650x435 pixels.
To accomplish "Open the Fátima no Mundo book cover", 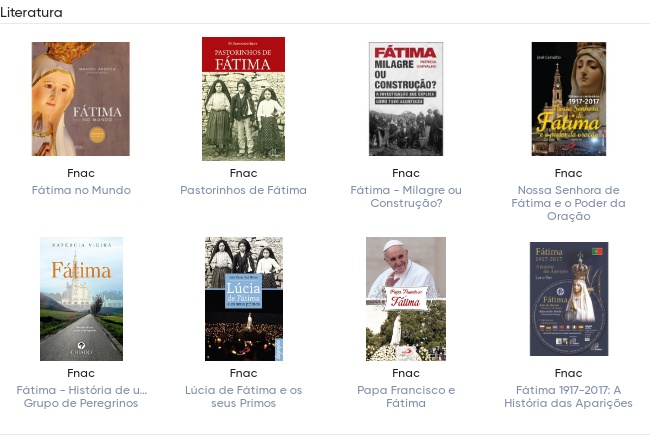I will [x=81, y=99].
